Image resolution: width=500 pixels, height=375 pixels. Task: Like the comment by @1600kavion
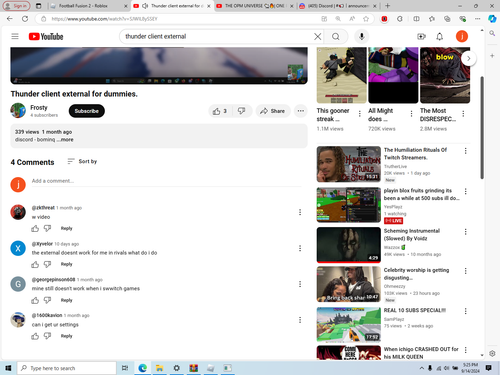[x=35, y=336]
